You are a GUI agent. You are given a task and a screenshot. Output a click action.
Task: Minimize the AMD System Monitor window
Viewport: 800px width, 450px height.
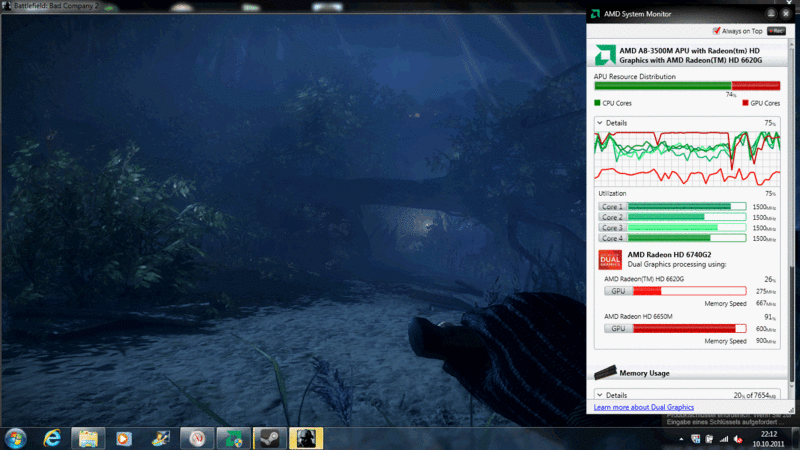(x=771, y=14)
